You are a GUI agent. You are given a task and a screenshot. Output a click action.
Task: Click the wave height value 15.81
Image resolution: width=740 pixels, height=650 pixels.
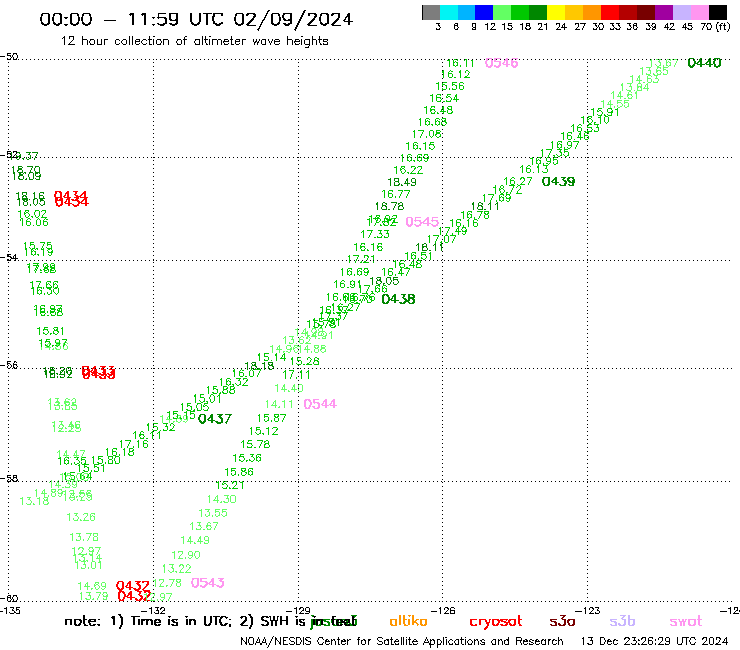[50, 331]
